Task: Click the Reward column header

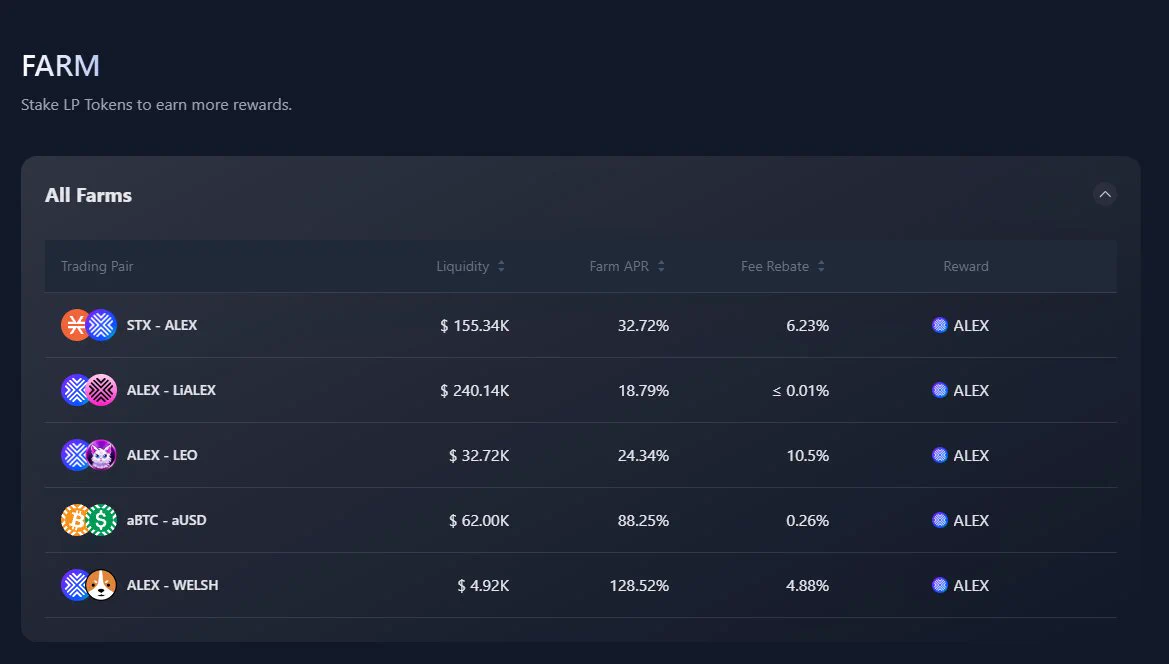Action: pos(965,266)
